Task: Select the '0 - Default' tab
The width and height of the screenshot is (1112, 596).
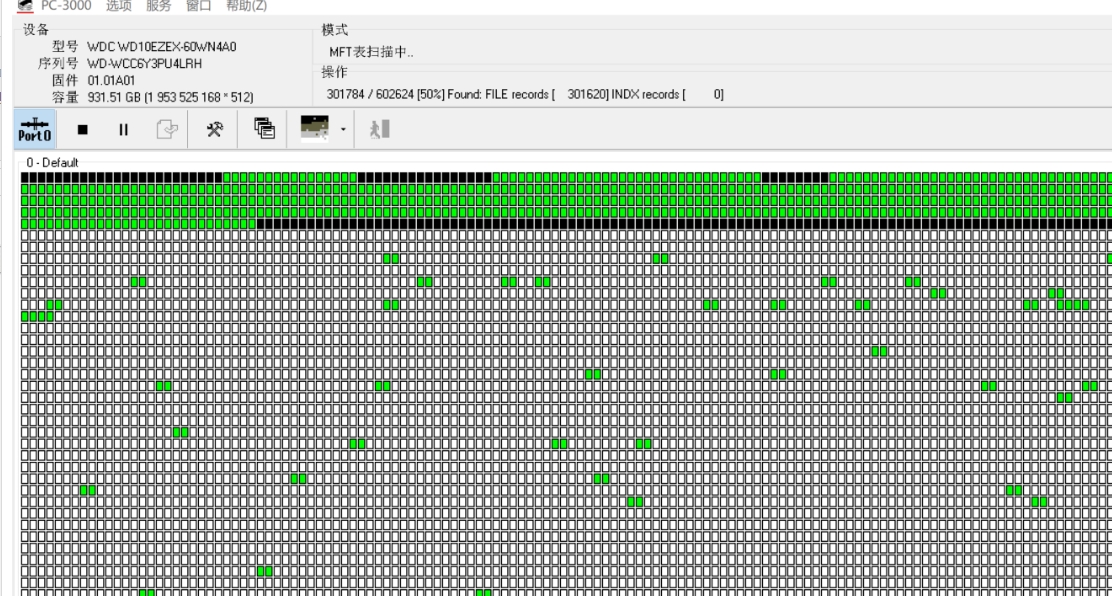Action: pos(52,162)
